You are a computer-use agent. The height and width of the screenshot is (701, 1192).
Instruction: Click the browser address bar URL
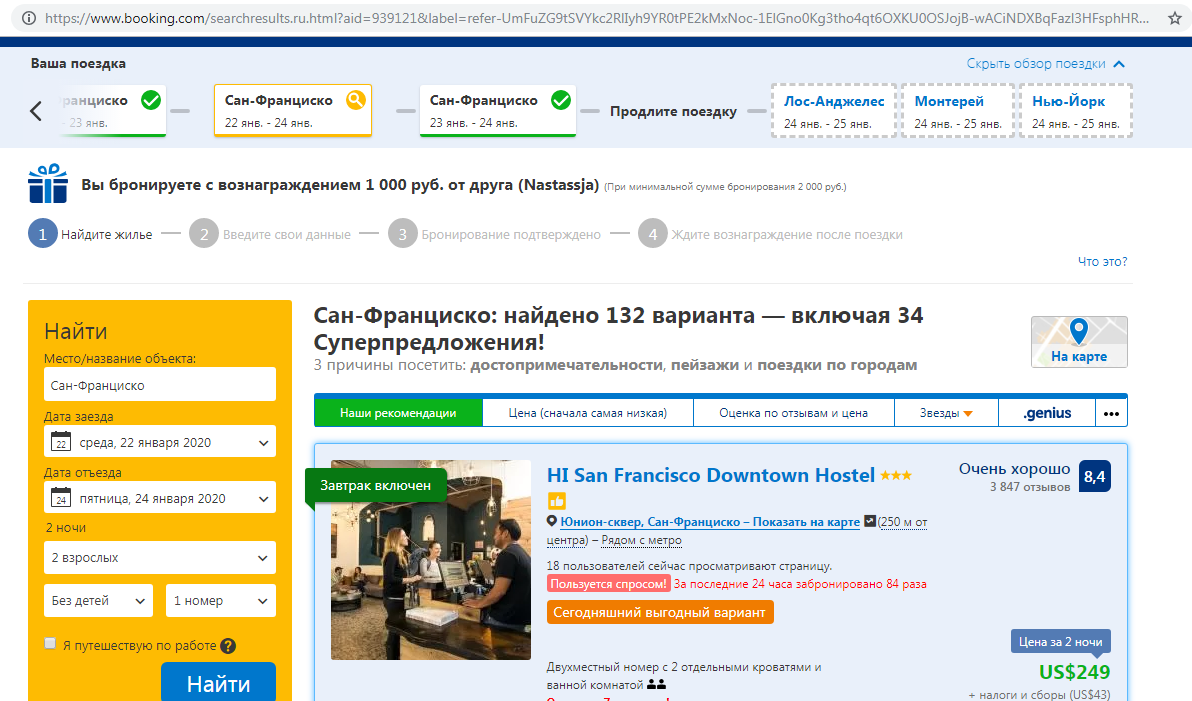(597, 18)
